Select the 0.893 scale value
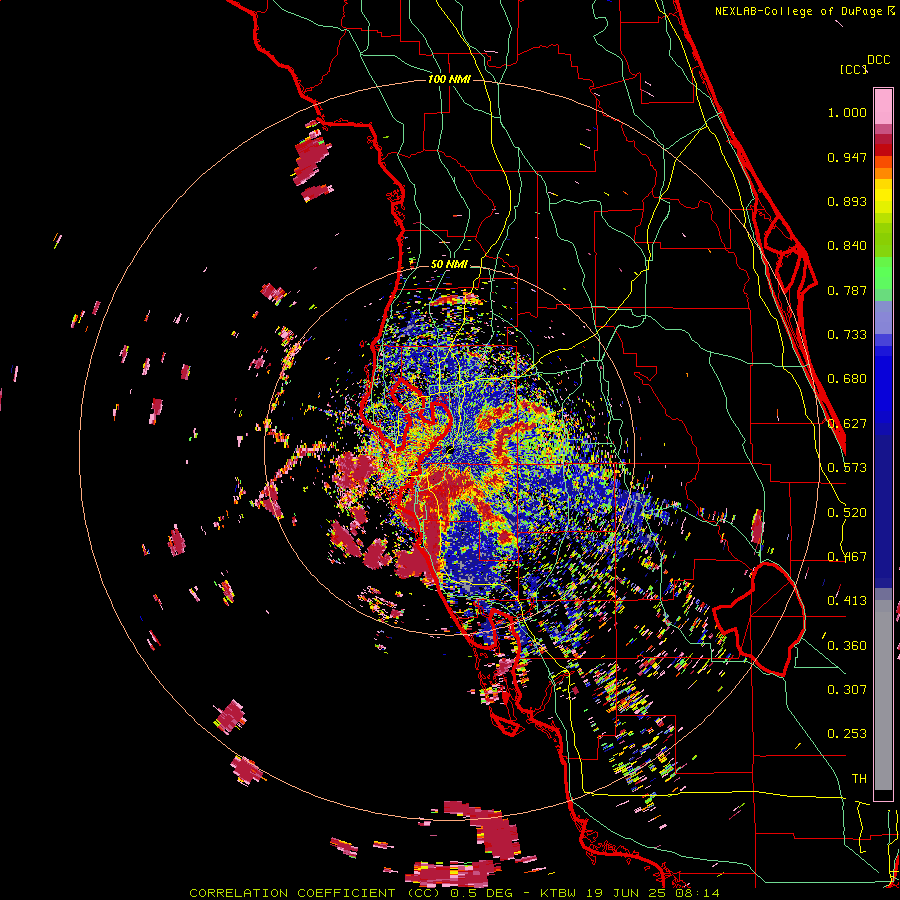The height and width of the screenshot is (900, 900). 847,201
